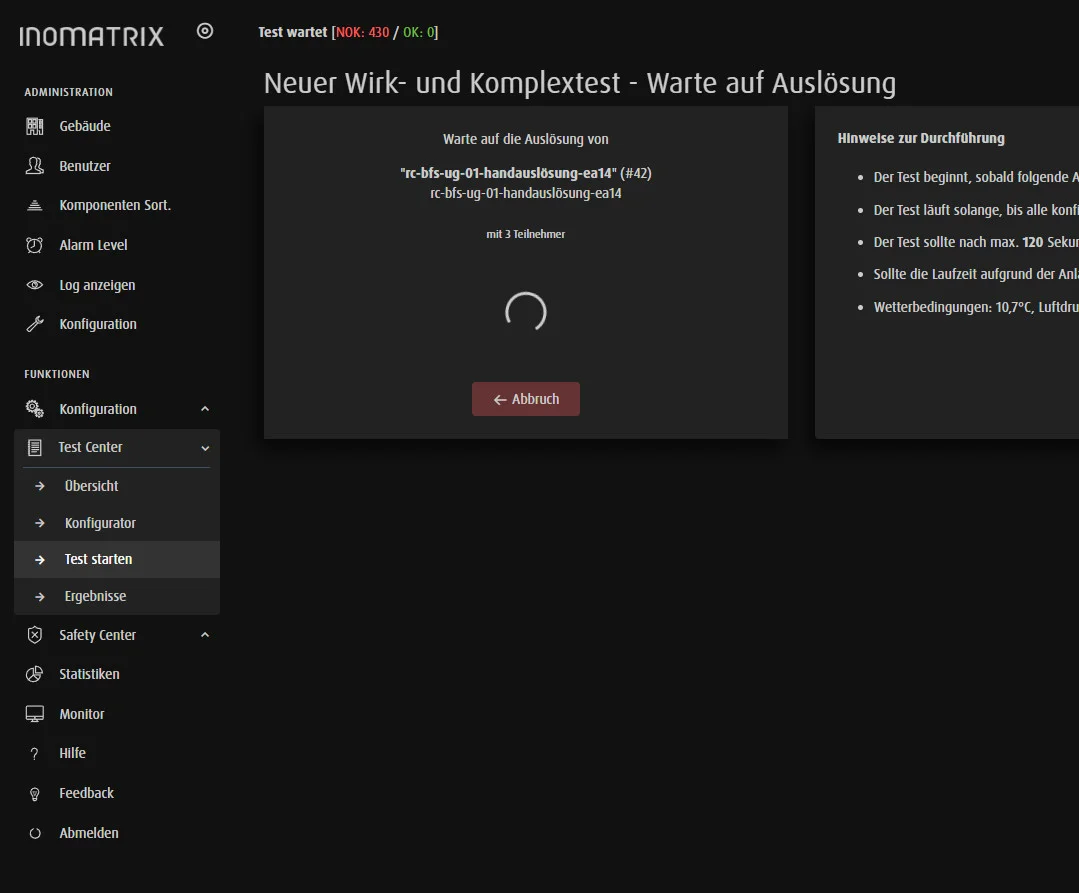
Task: Click the Konfiguration wrench icon
Action: [x=35, y=324]
